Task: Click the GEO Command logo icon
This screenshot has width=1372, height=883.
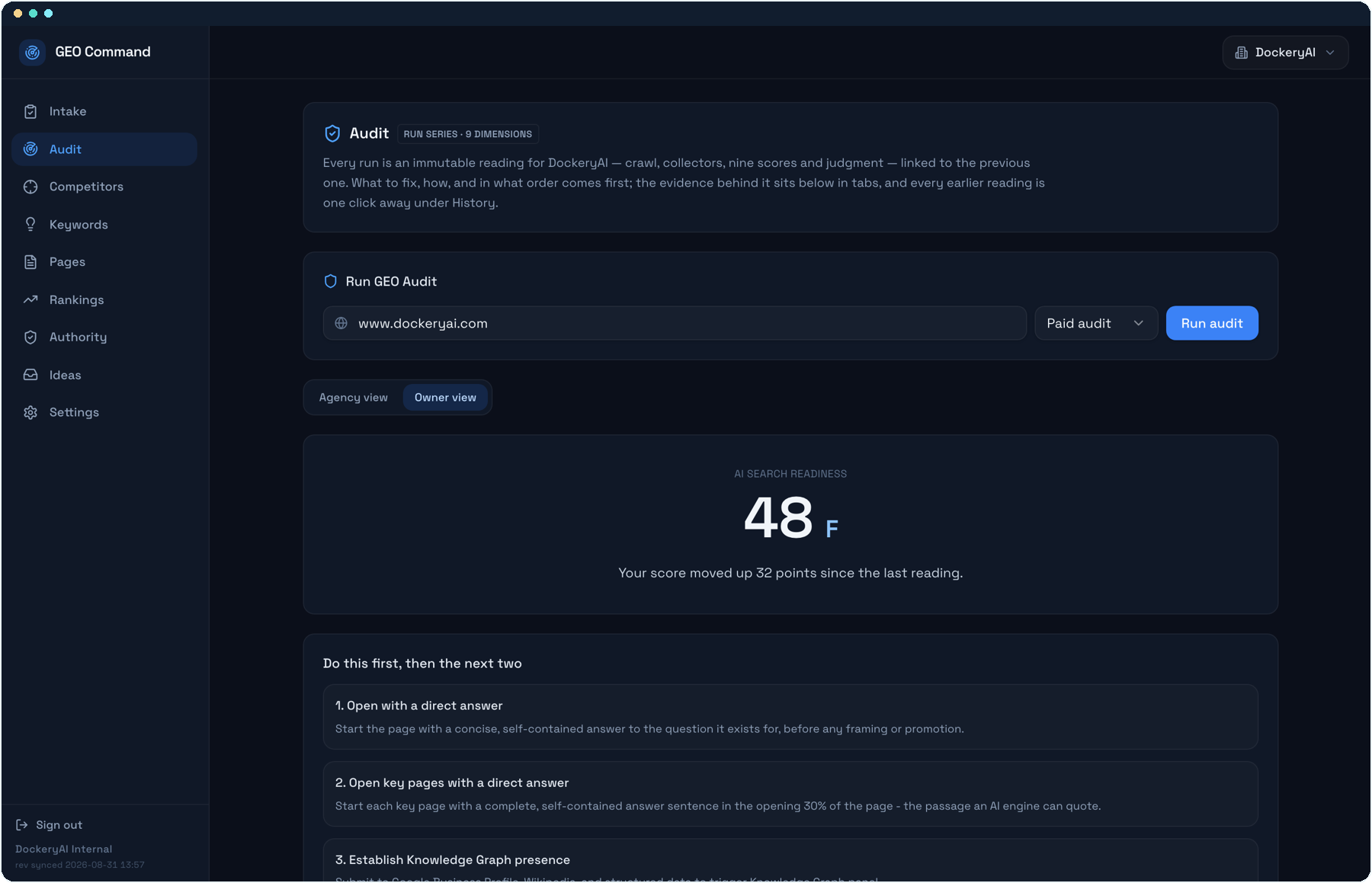Action: pos(32,52)
